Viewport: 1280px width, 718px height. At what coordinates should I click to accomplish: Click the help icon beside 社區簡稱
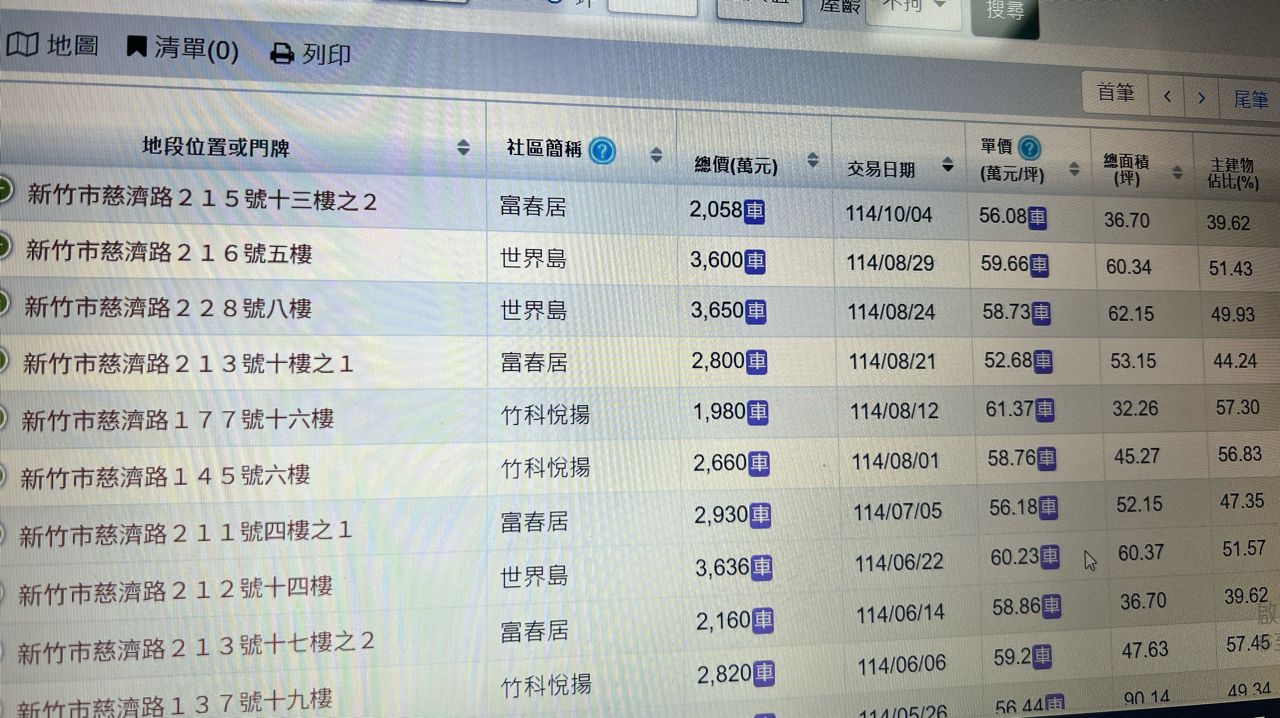(x=602, y=151)
